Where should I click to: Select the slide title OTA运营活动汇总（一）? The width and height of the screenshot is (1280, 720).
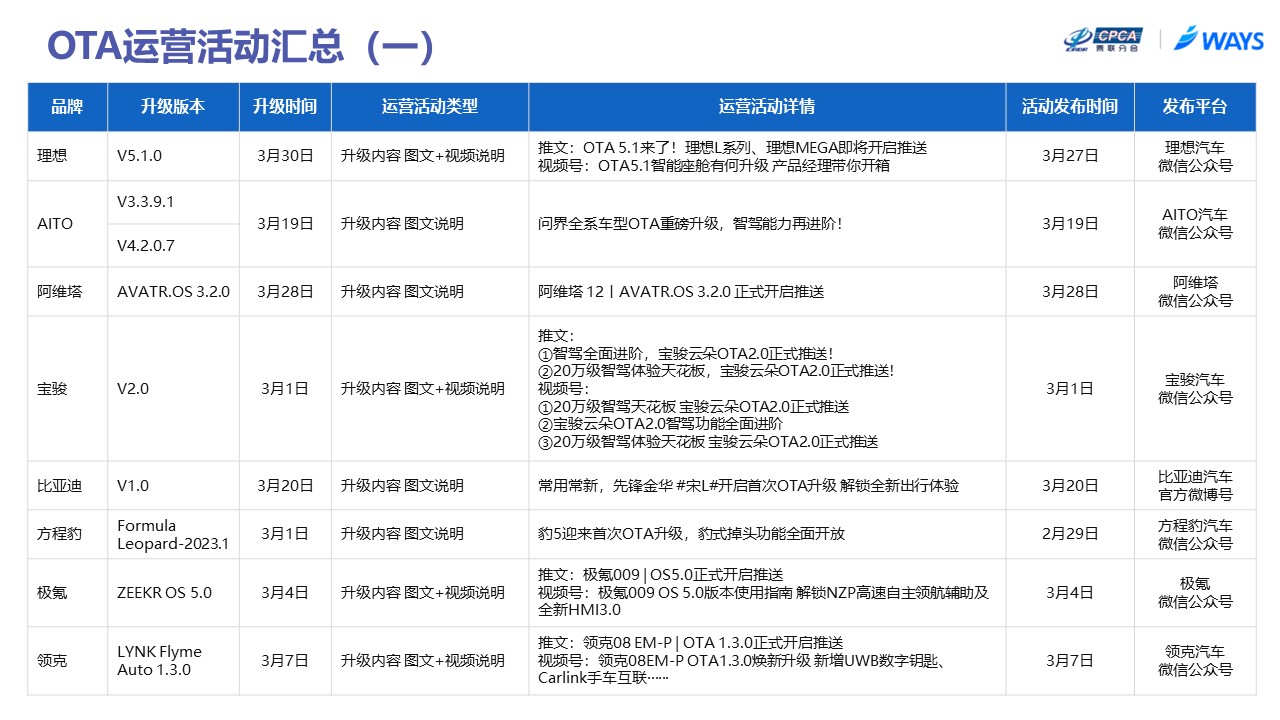click(240, 46)
